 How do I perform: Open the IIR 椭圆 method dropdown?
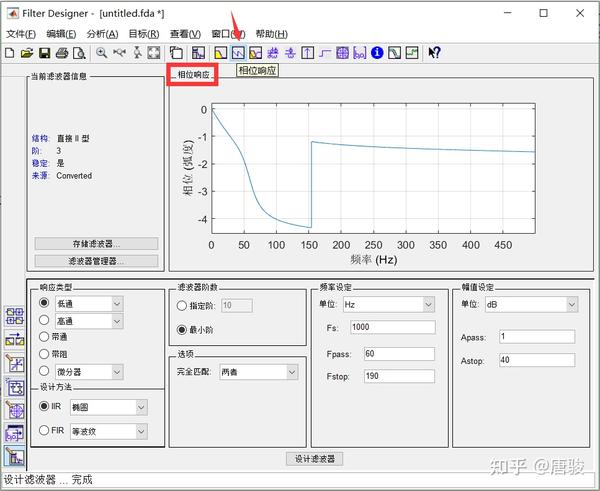pos(141,408)
